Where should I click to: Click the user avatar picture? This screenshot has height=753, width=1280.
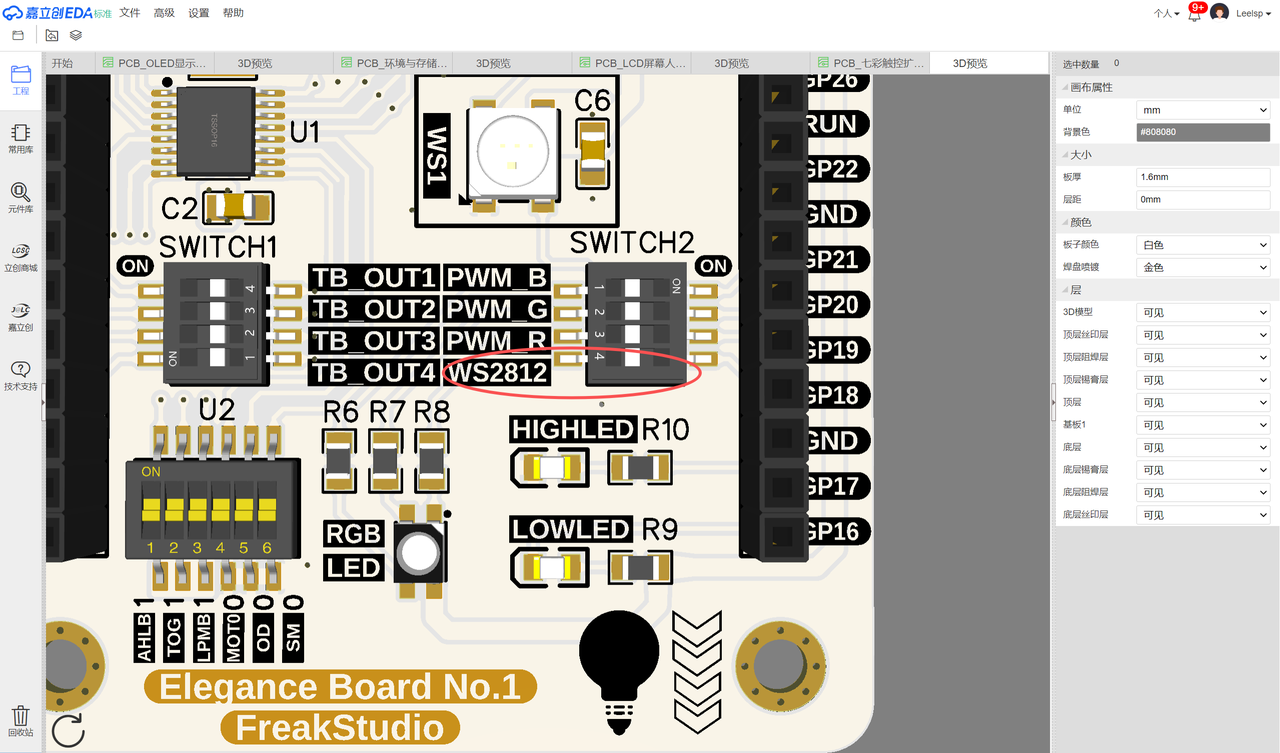(1219, 13)
